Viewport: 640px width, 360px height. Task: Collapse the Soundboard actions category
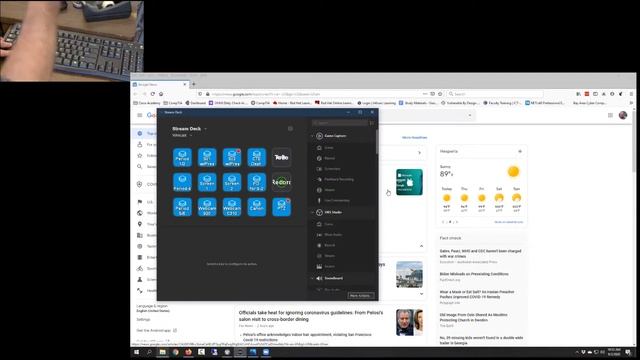tap(313, 278)
